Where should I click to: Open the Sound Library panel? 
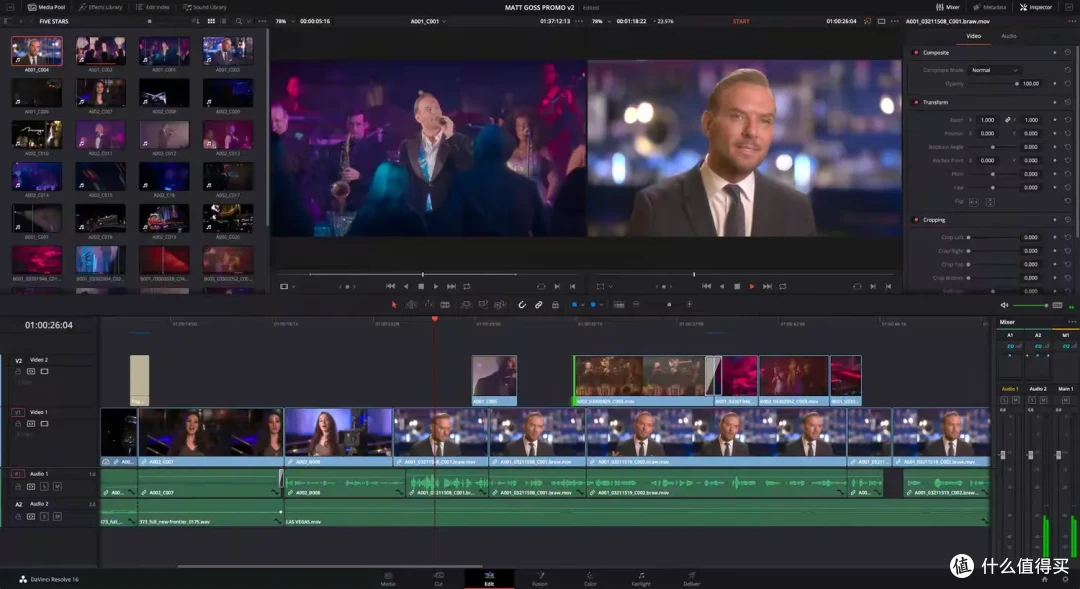205,7
